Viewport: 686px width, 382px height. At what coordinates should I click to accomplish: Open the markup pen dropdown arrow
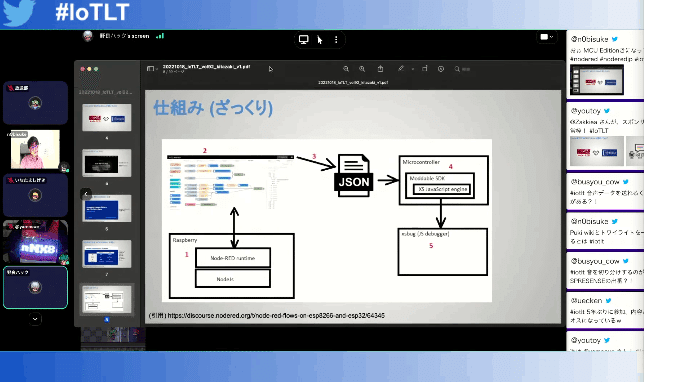tap(413, 69)
